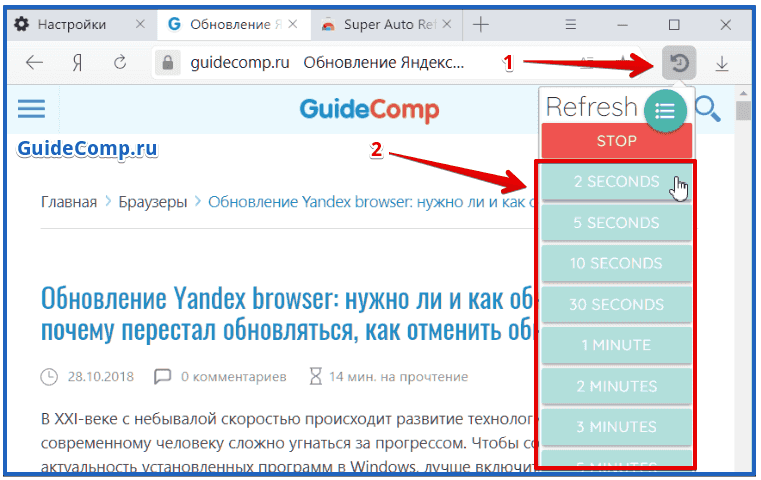Image resolution: width=761 pixels, height=480 pixels.
Task: Click the page title Обновление Яндекс in address bar
Action: pyautogui.click(x=383, y=63)
